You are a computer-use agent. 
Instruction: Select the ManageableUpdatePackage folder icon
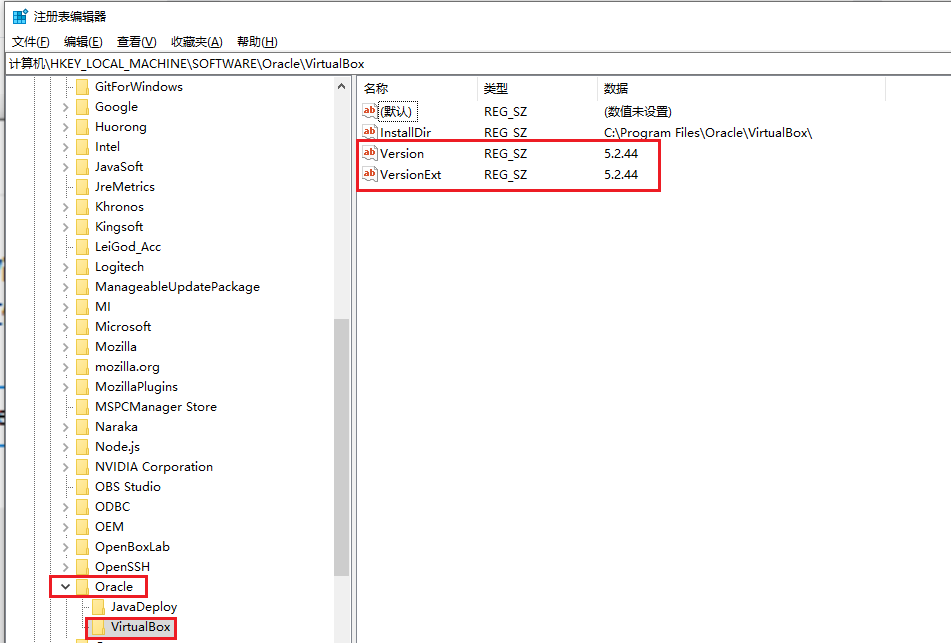click(x=82, y=288)
